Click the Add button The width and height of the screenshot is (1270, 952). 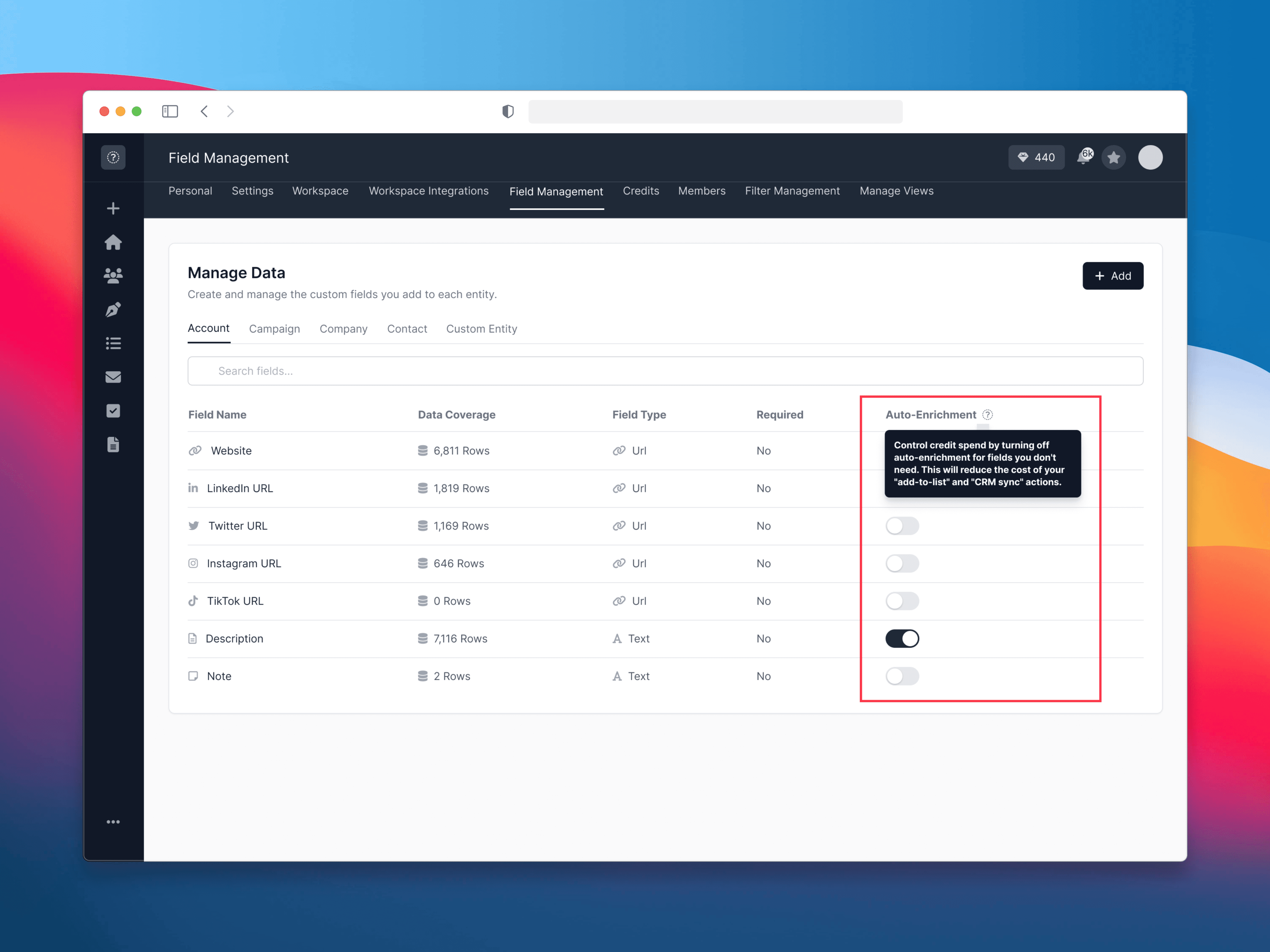pyautogui.click(x=1112, y=276)
